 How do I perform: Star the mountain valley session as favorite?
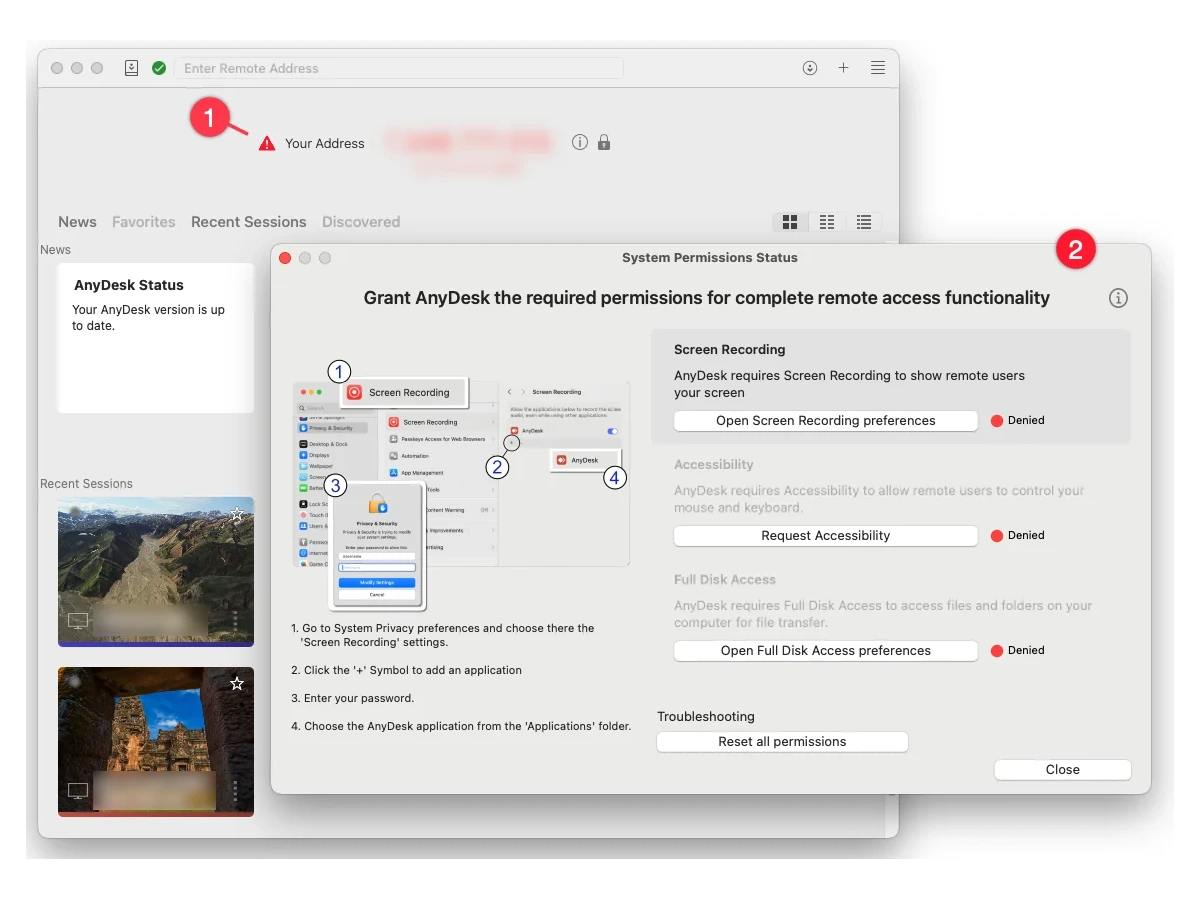(x=237, y=514)
